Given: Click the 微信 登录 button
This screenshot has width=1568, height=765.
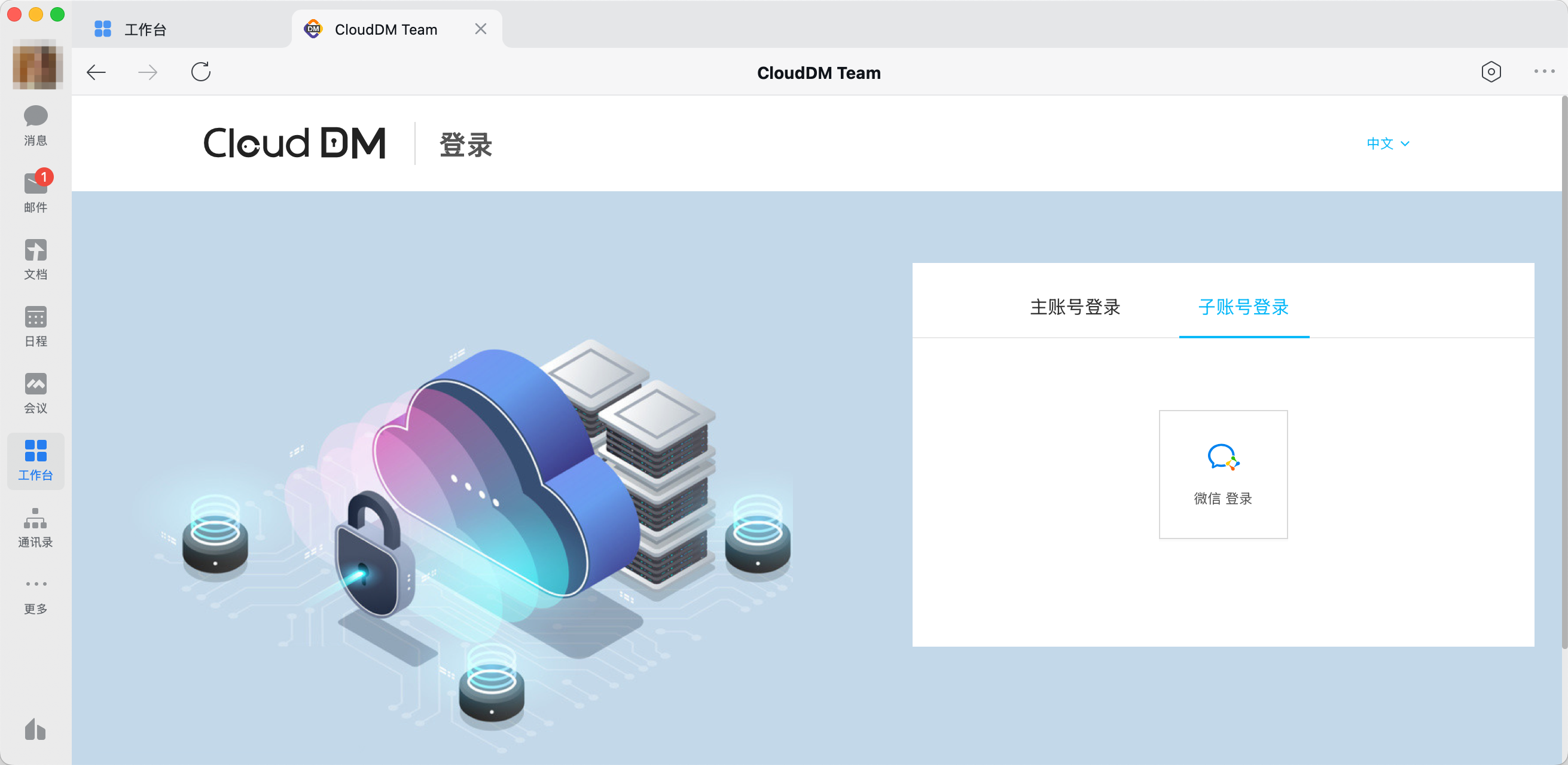Looking at the screenshot, I should click(1222, 475).
